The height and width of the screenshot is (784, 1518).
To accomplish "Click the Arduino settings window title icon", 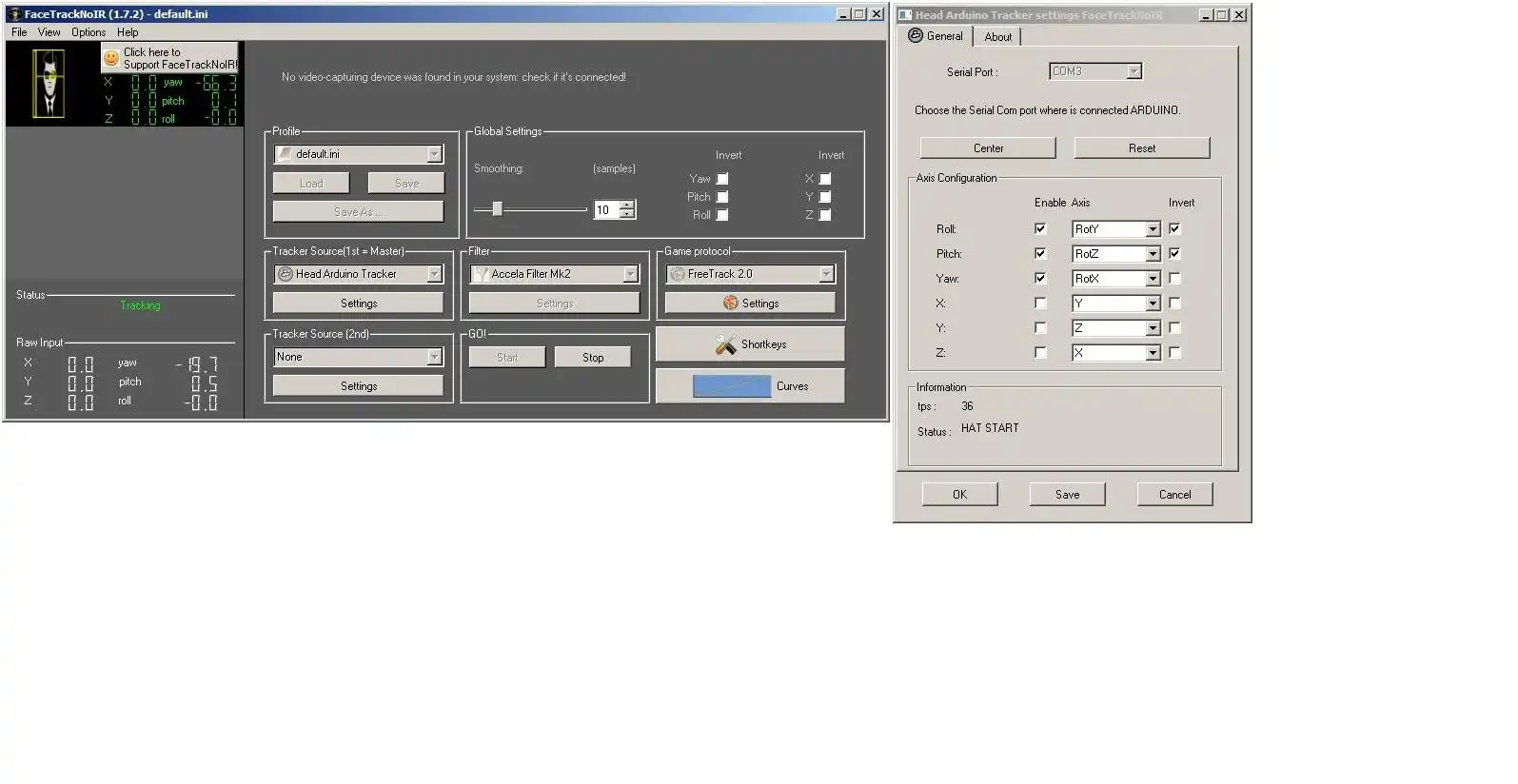I will 905,15.
